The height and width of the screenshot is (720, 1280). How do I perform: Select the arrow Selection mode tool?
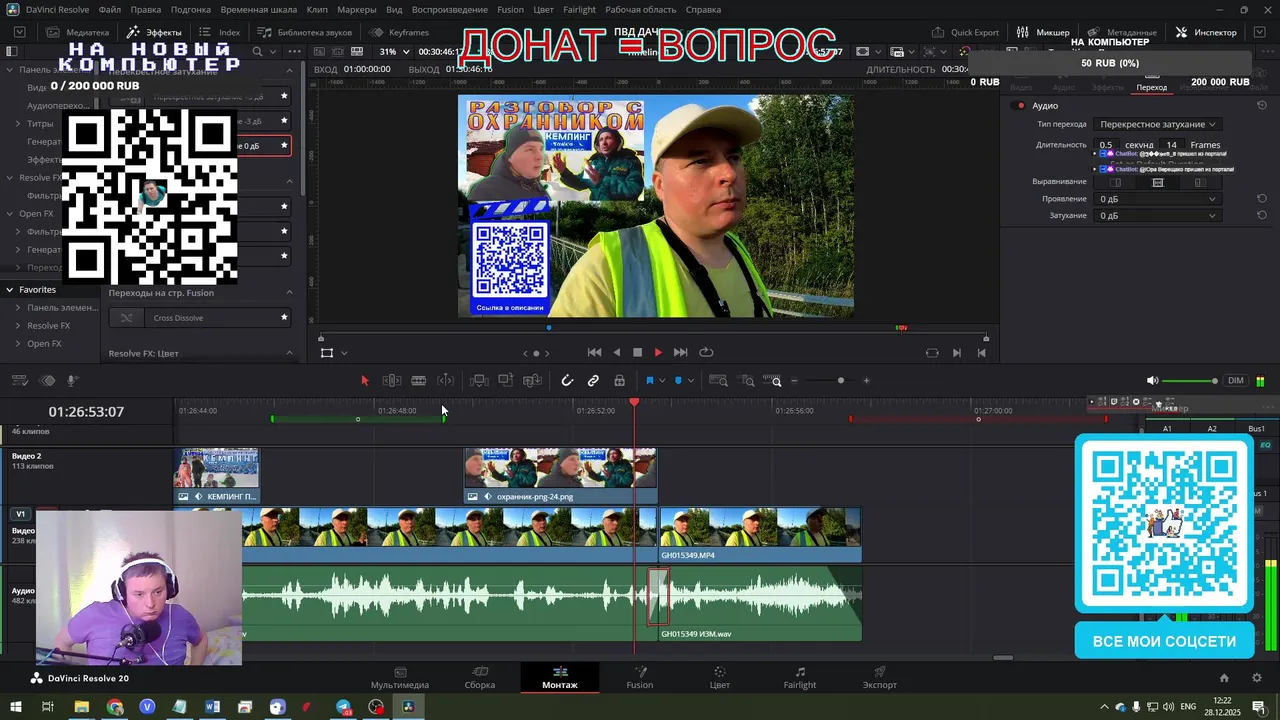click(x=365, y=381)
